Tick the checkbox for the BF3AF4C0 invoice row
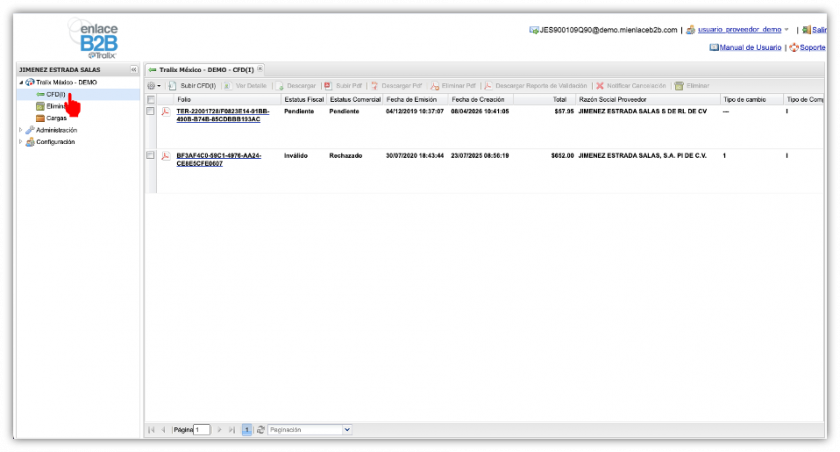Image resolution: width=840 pixels, height=452 pixels. pos(151,156)
